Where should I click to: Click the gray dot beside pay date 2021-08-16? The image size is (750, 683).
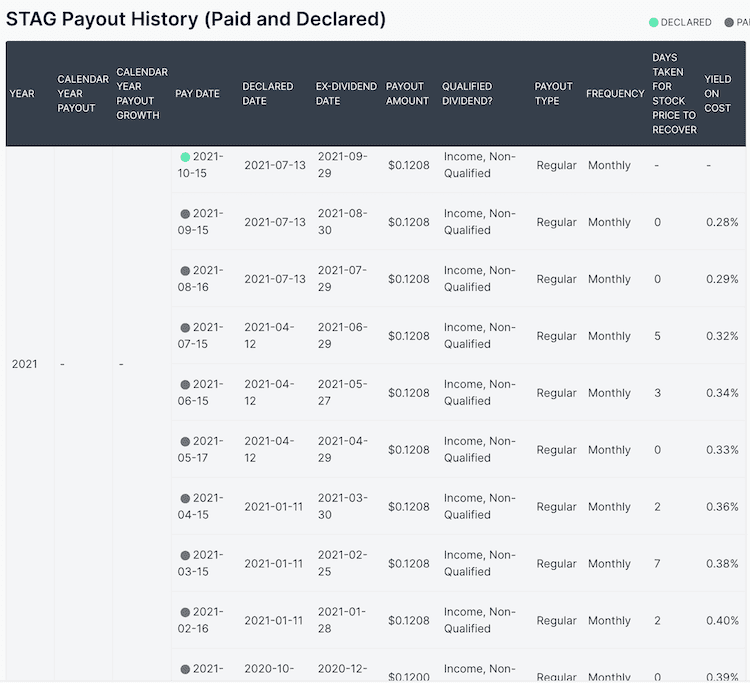185,271
